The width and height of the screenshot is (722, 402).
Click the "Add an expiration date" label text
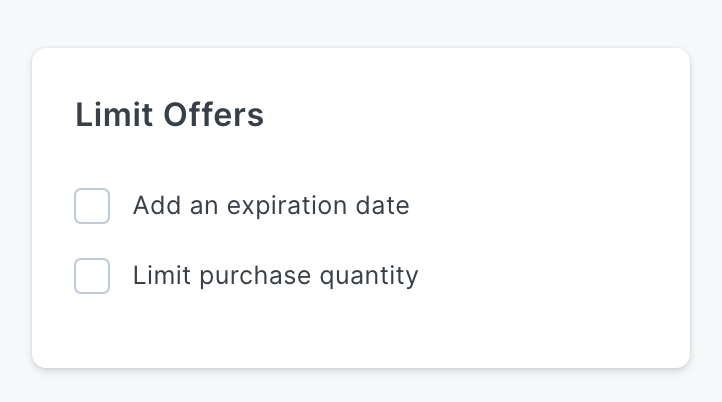pos(271,206)
